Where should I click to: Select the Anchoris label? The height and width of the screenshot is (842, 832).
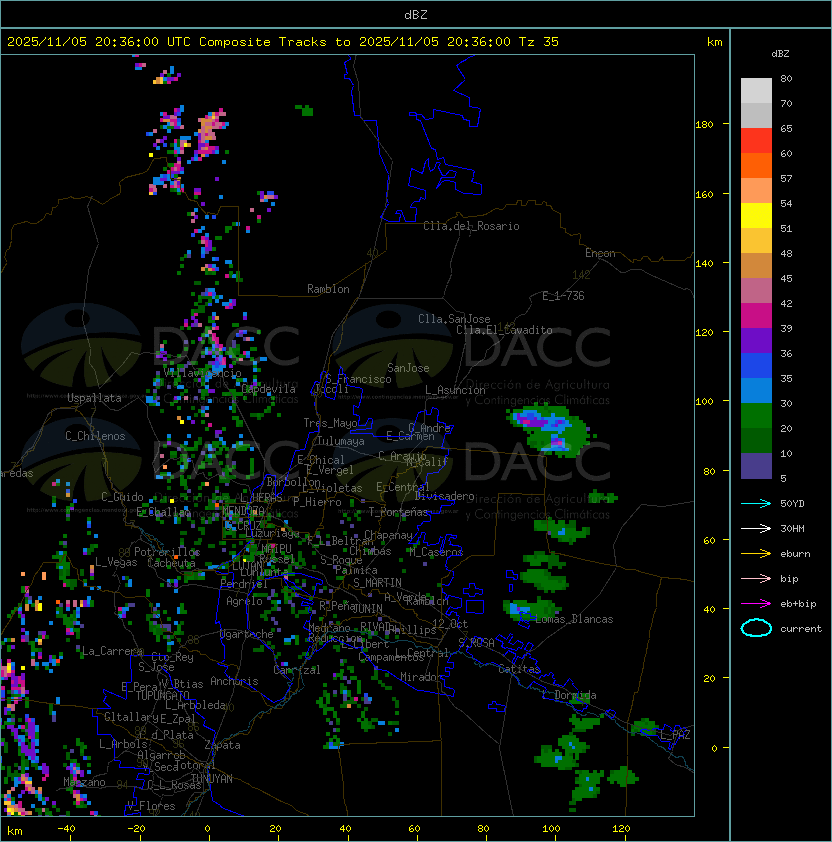coord(234,681)
